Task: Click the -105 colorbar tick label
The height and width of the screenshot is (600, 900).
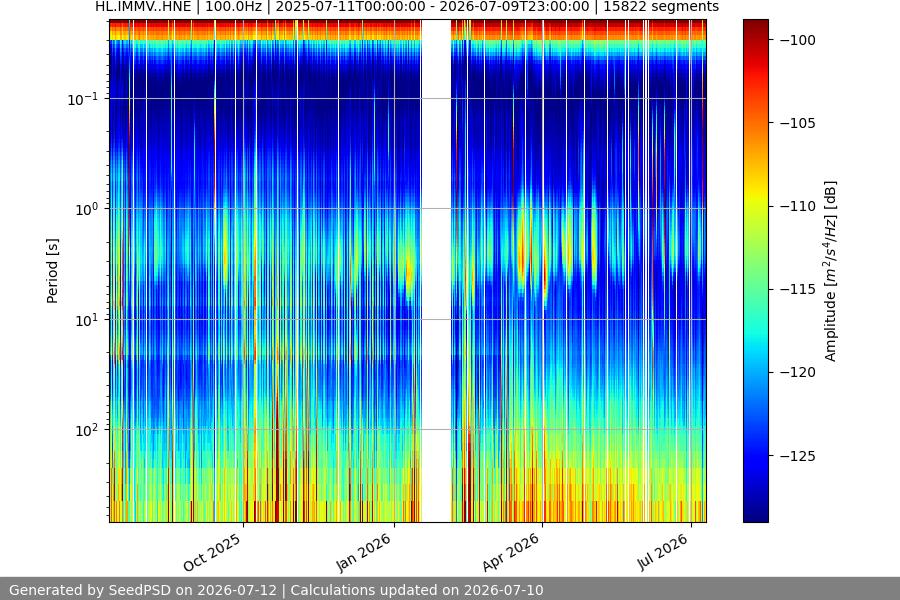Action: 798,123
